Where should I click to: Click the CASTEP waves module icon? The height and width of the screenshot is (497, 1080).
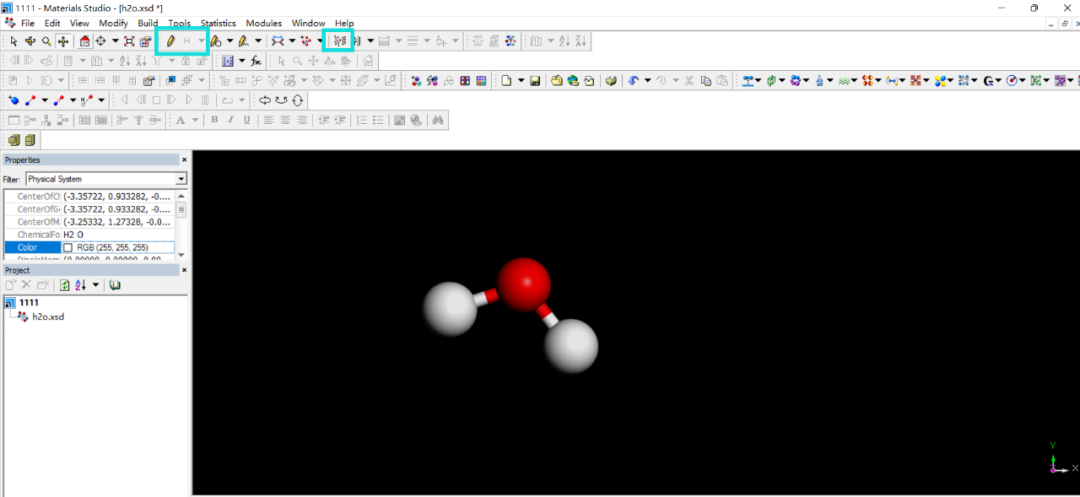point(842,81)
